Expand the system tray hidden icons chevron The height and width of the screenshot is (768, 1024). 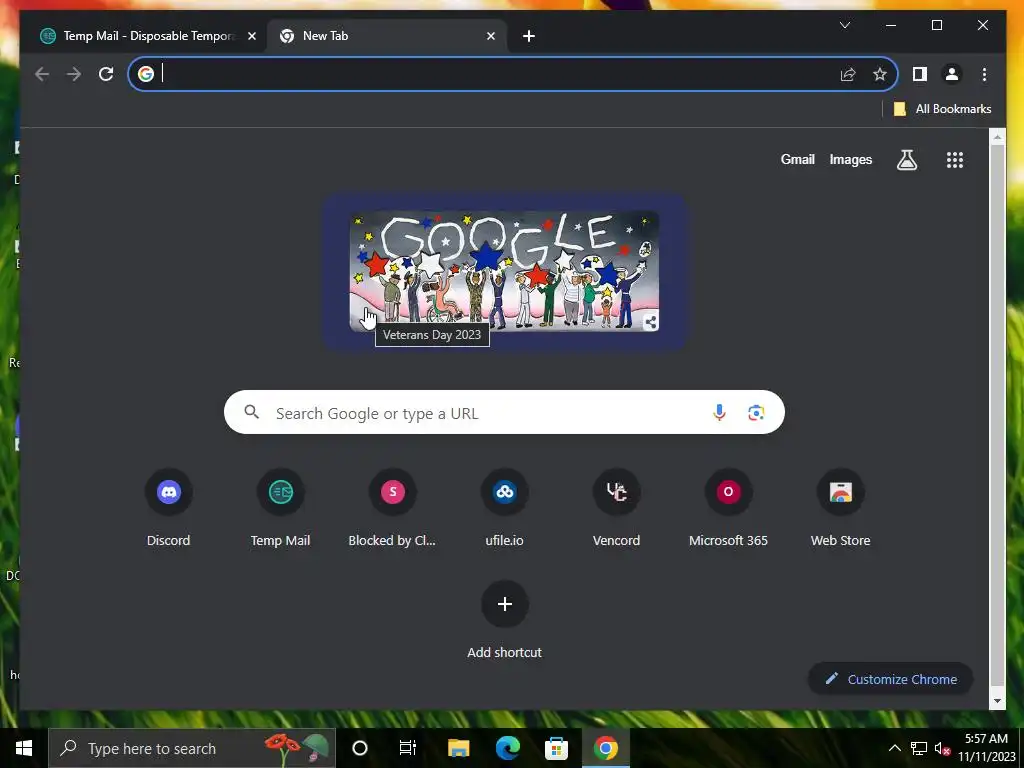click(x=895, y=748)
